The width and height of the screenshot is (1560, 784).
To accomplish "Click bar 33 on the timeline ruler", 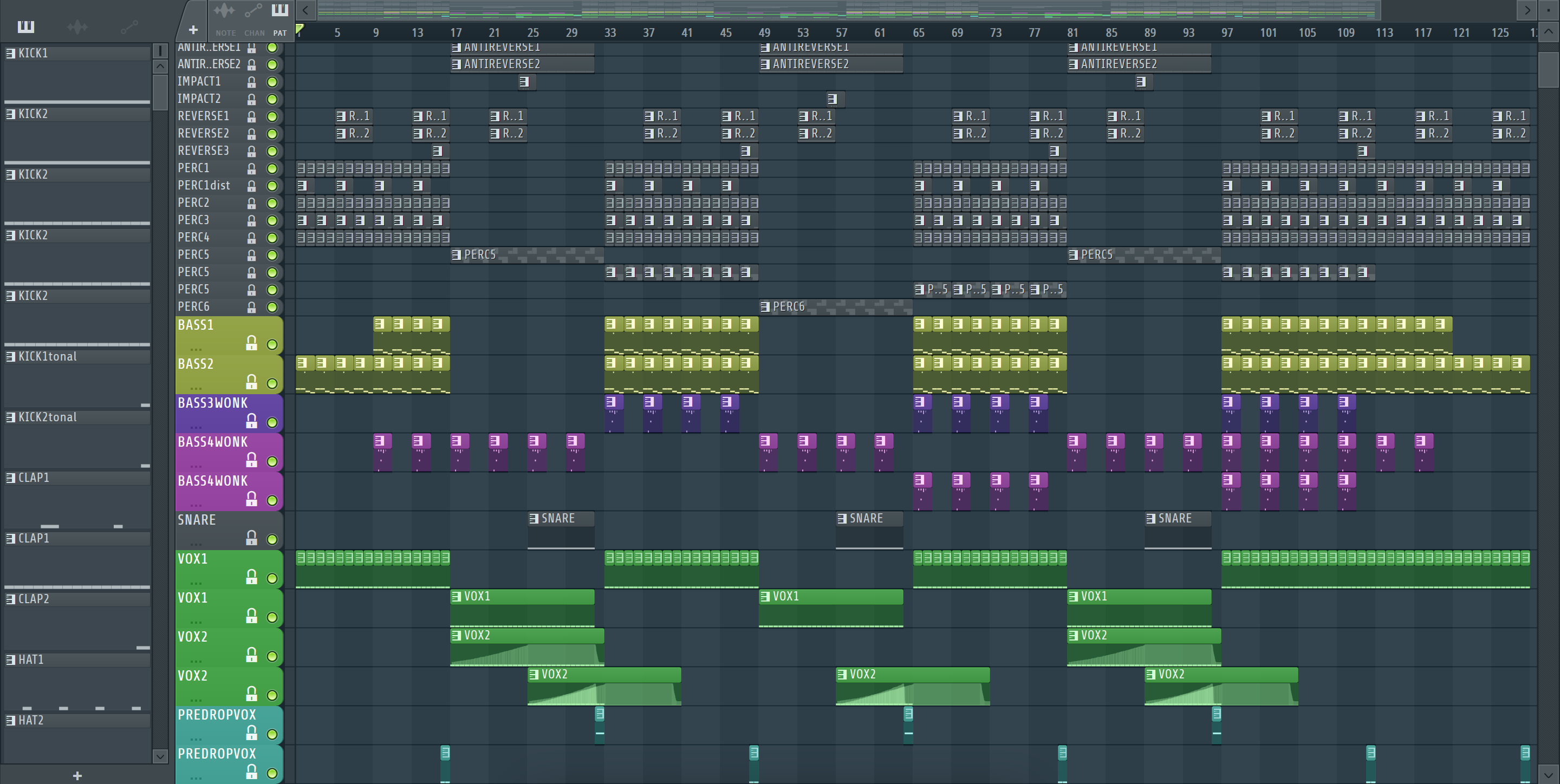I will click(x=610, y=32).
